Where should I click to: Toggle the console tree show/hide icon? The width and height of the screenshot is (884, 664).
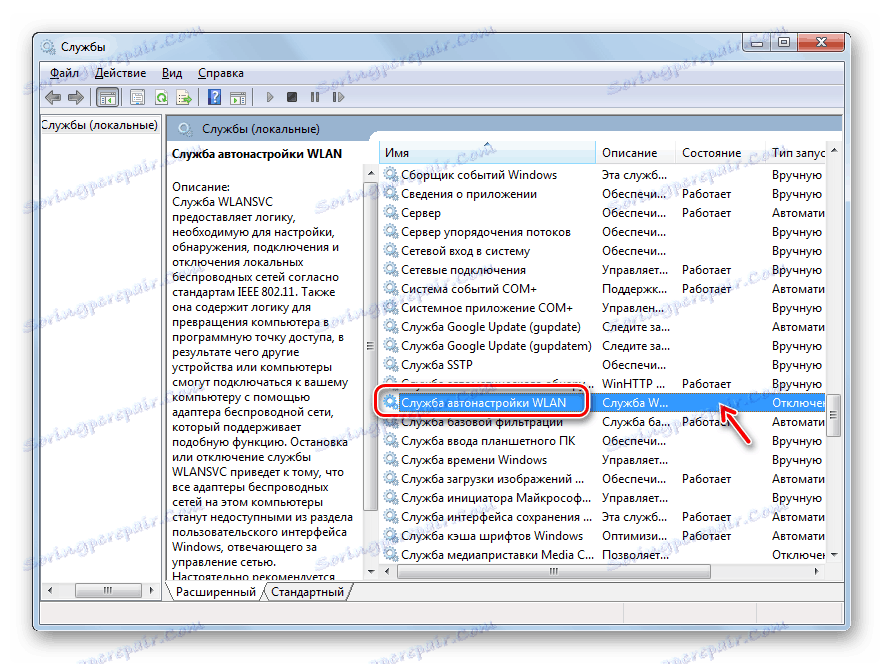point(107,98)
